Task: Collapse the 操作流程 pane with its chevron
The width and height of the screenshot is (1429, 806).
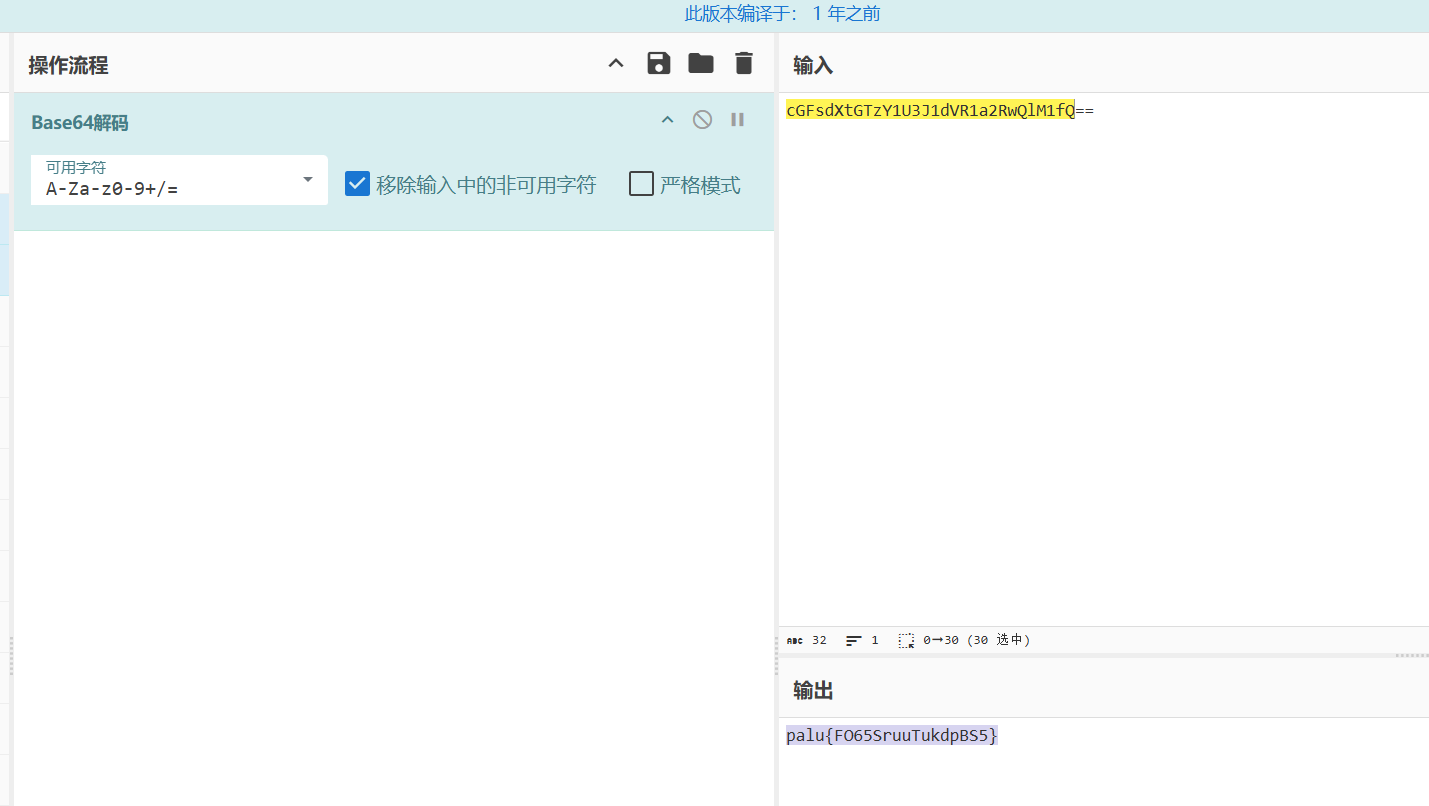Action: point(616,64)
